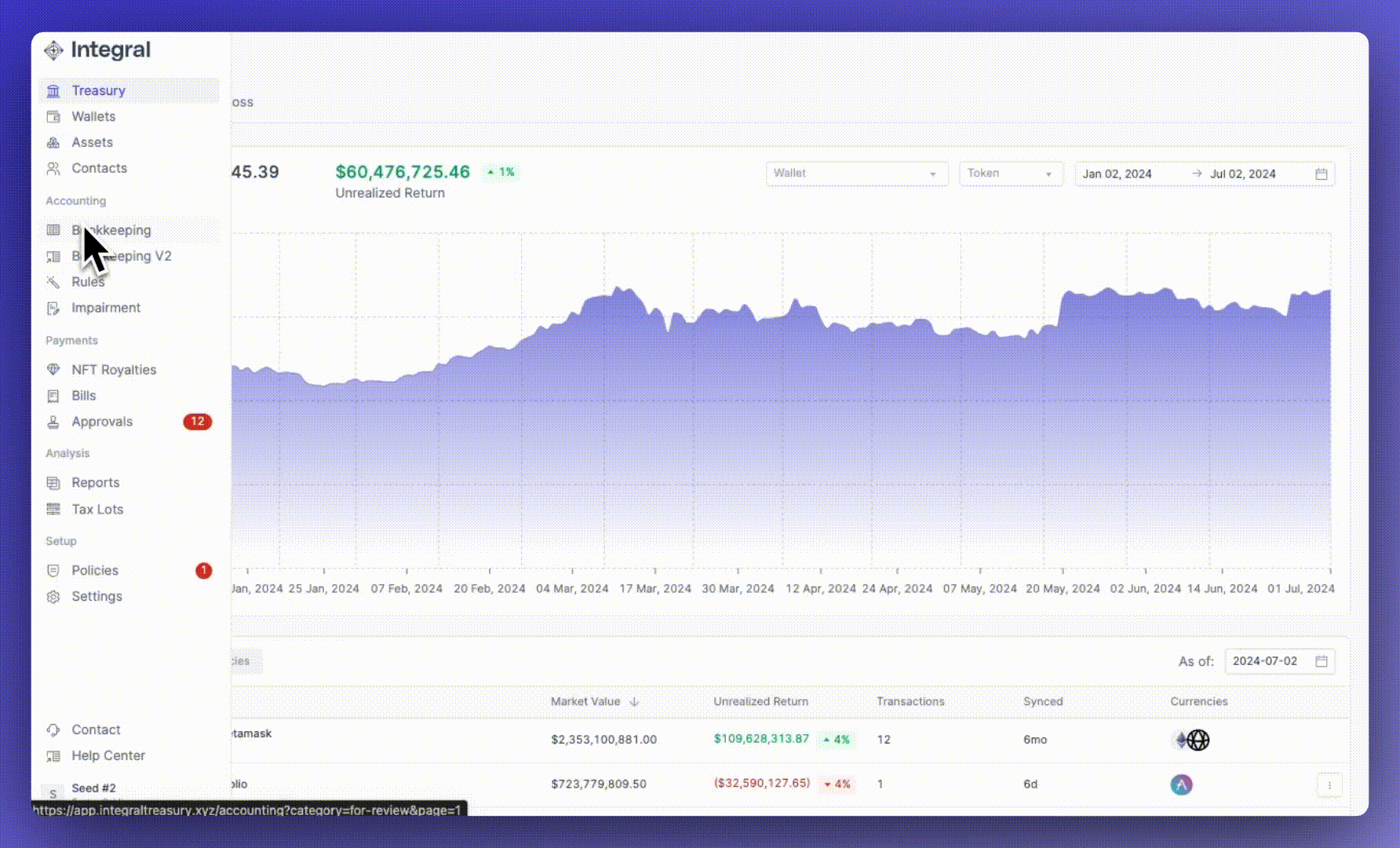Open the Wallets icon in sidebar
1400x848 pixels.
53,117
